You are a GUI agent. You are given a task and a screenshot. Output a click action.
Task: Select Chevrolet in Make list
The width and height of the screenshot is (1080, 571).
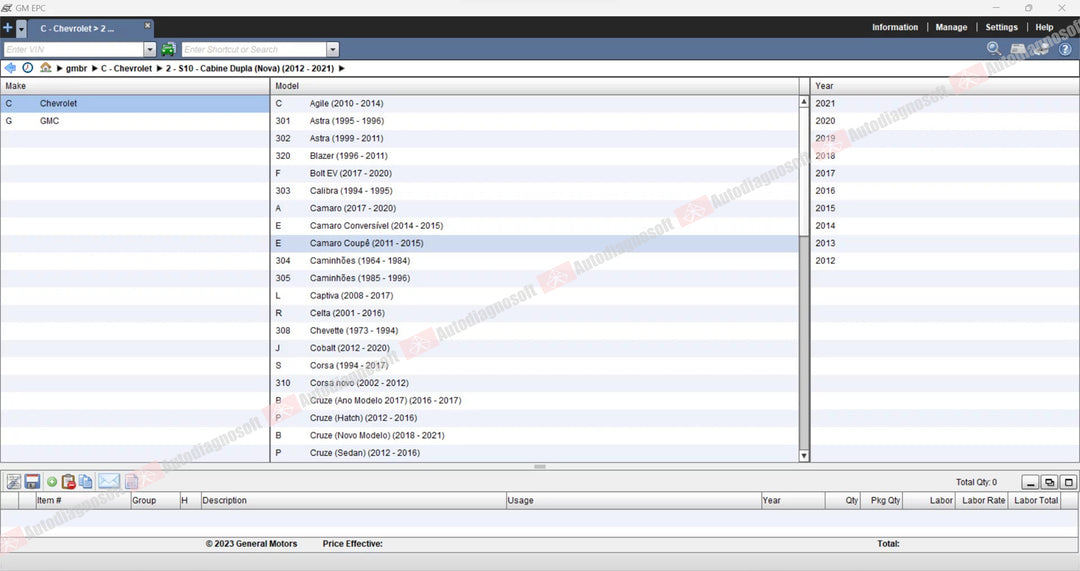click(x=135, y=103)
